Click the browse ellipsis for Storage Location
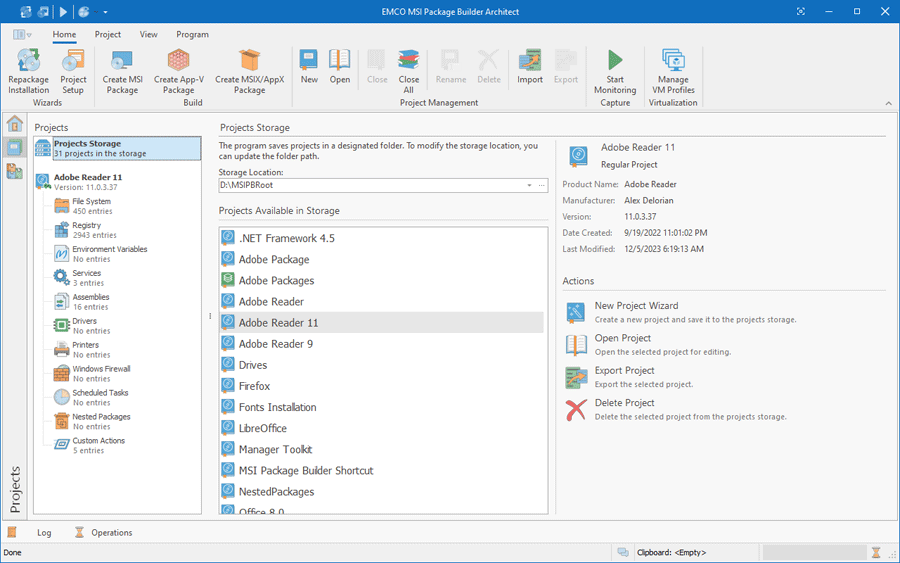The width and height of the screenshot is (900, 563). [541, 185]
